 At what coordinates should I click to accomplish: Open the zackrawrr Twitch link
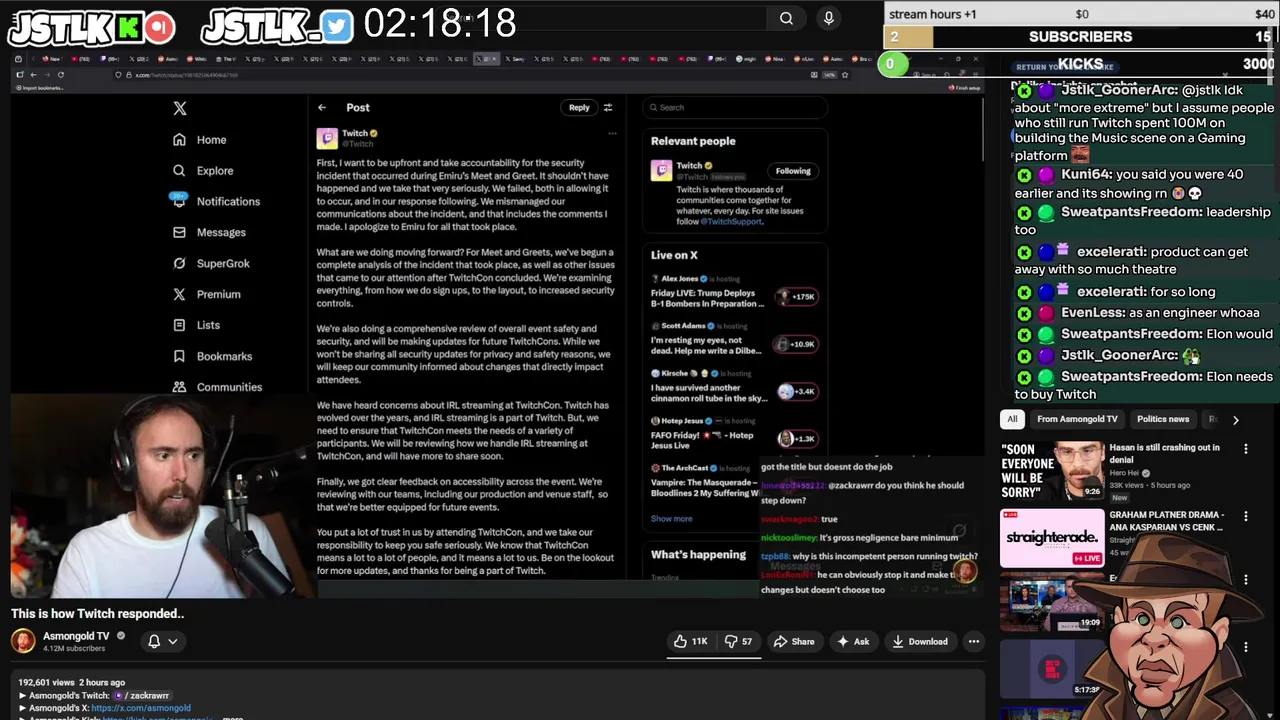[144, 695]
